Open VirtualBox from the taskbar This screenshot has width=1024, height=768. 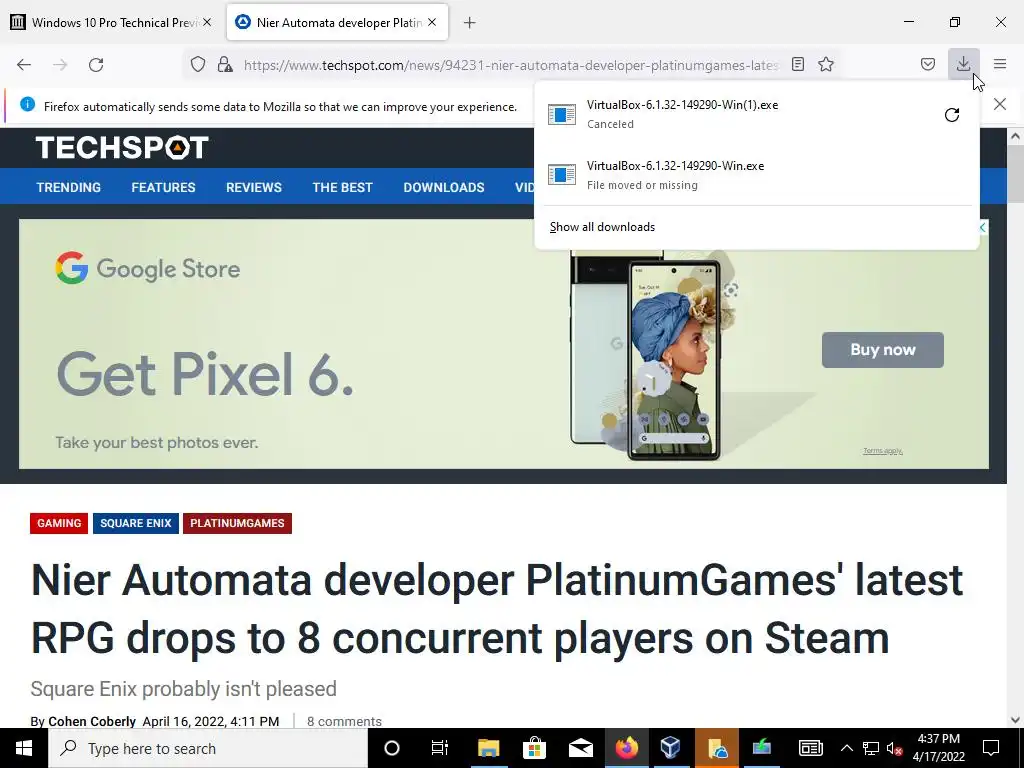coord(671,748)
